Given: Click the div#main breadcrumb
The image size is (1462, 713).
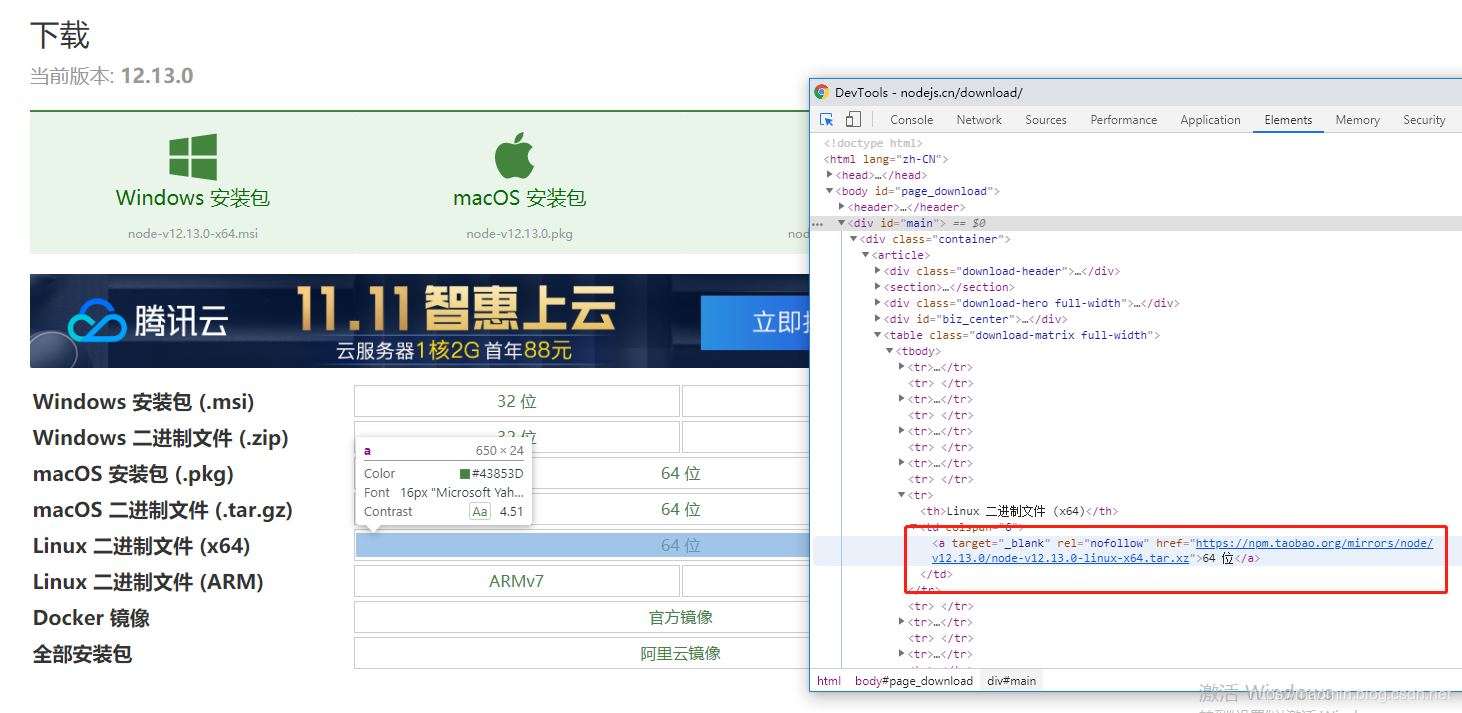Looking at the screenshot, I should click(x=1012, y=681).
